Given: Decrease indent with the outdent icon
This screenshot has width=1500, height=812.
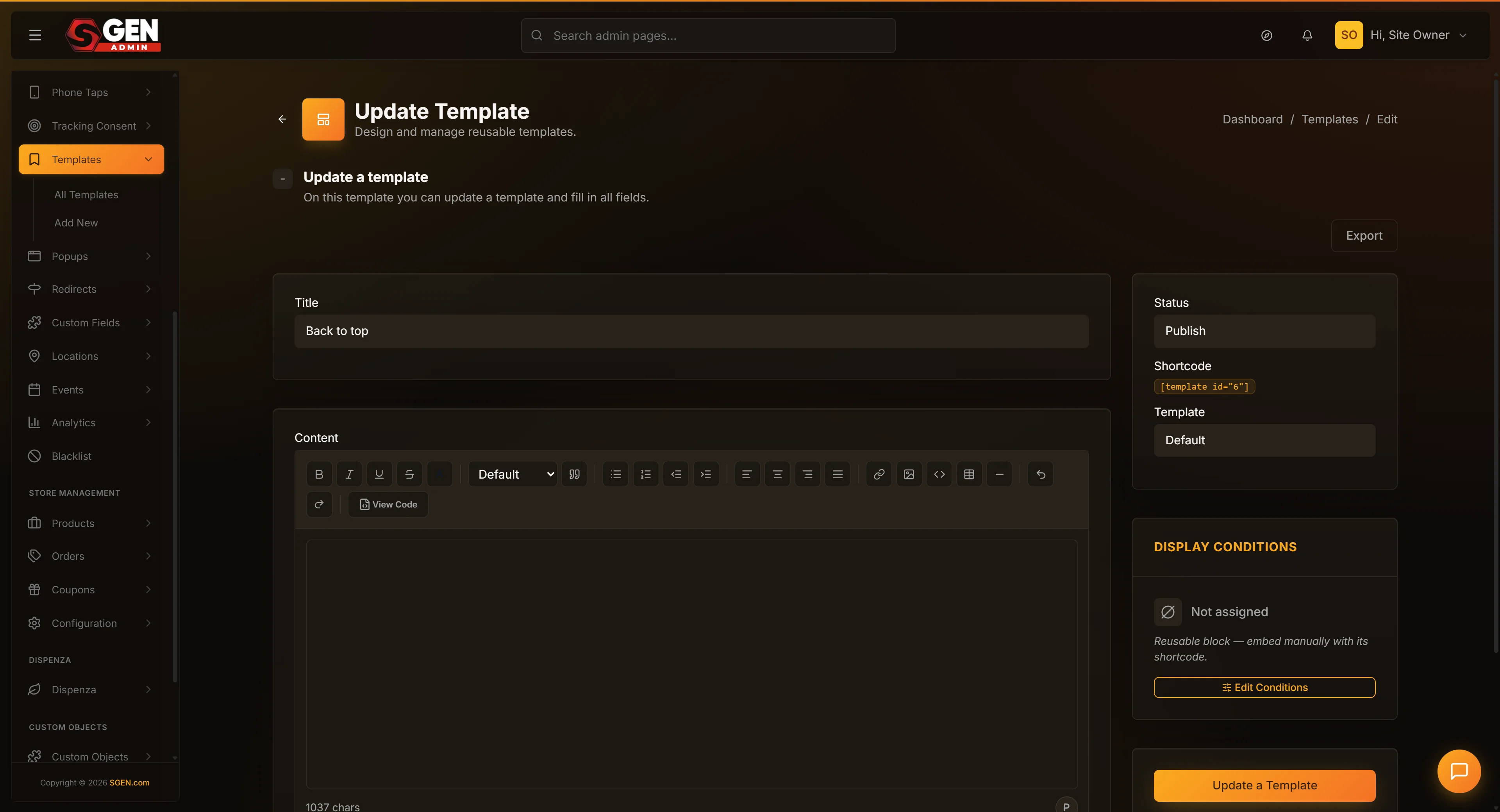Looking at the screenshot, I should pos(676,474).
